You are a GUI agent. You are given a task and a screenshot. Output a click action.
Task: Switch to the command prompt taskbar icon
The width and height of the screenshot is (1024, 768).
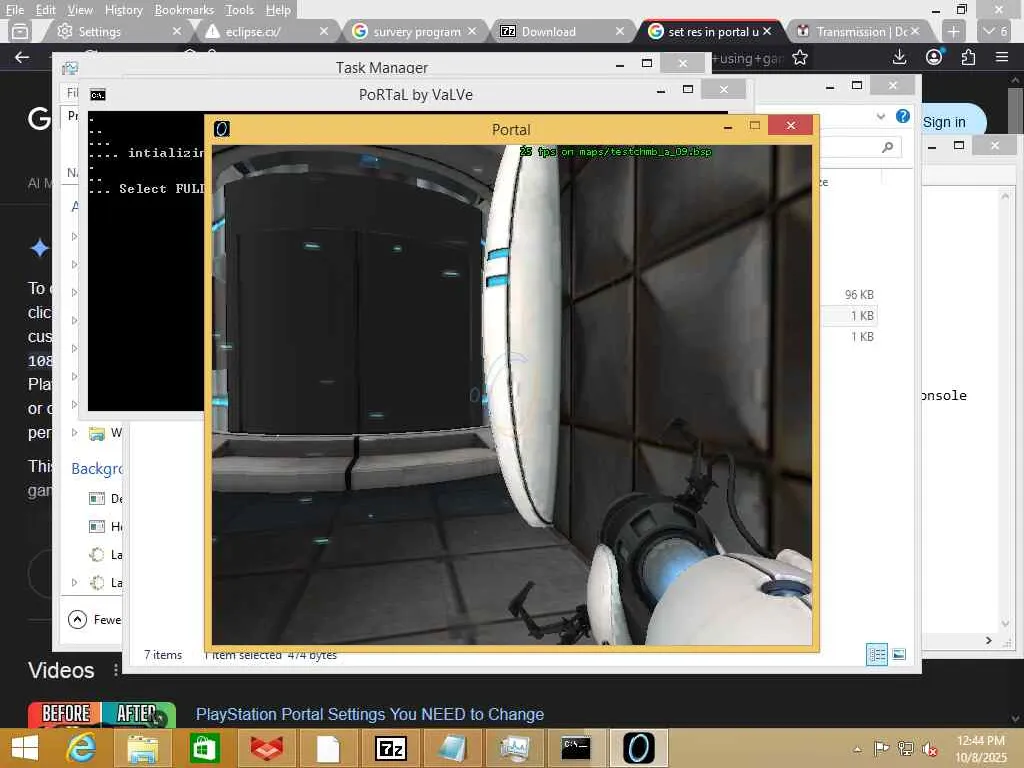[576, 748]
